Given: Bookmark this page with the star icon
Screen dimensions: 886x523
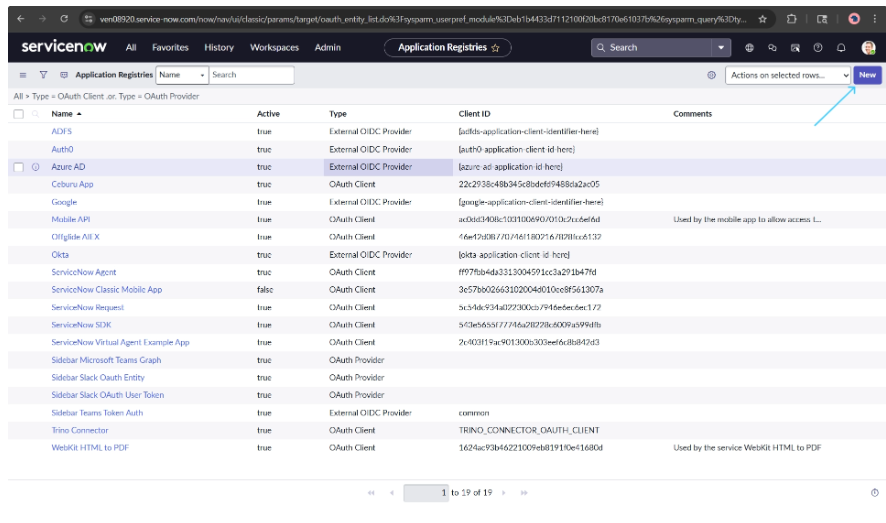Looking at the screenshot, I should [x=762, y=19].
